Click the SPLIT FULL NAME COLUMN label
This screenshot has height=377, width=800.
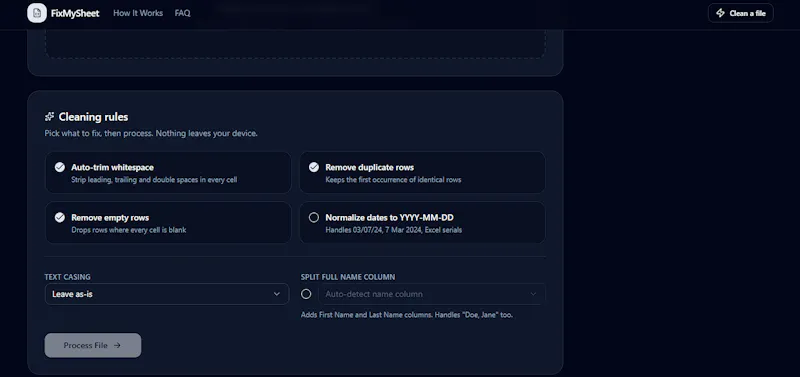(x=348, y=277)
